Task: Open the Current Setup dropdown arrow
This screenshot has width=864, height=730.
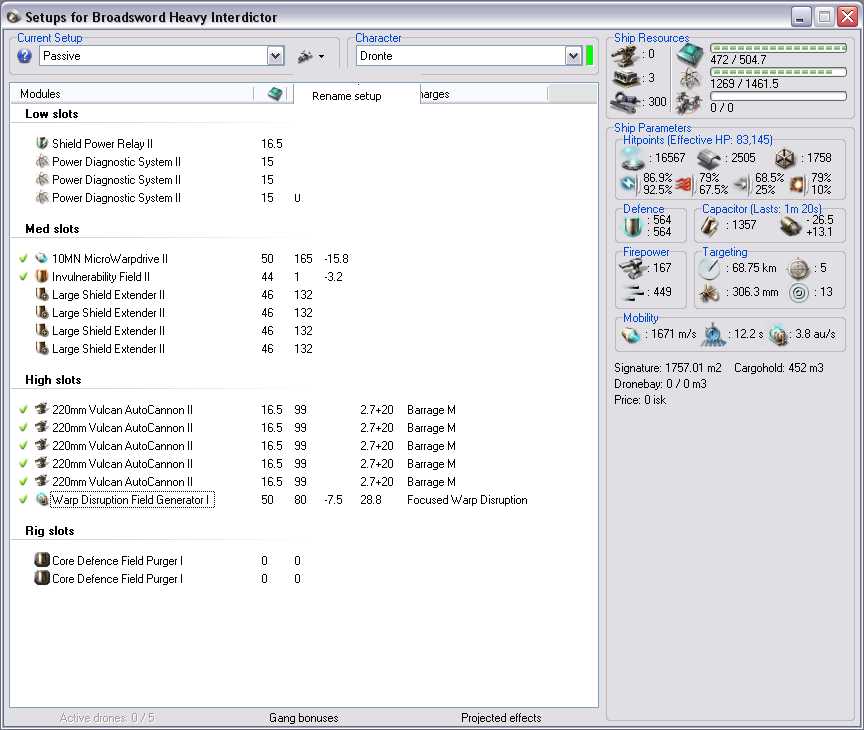Action: (x=276, y=56)
